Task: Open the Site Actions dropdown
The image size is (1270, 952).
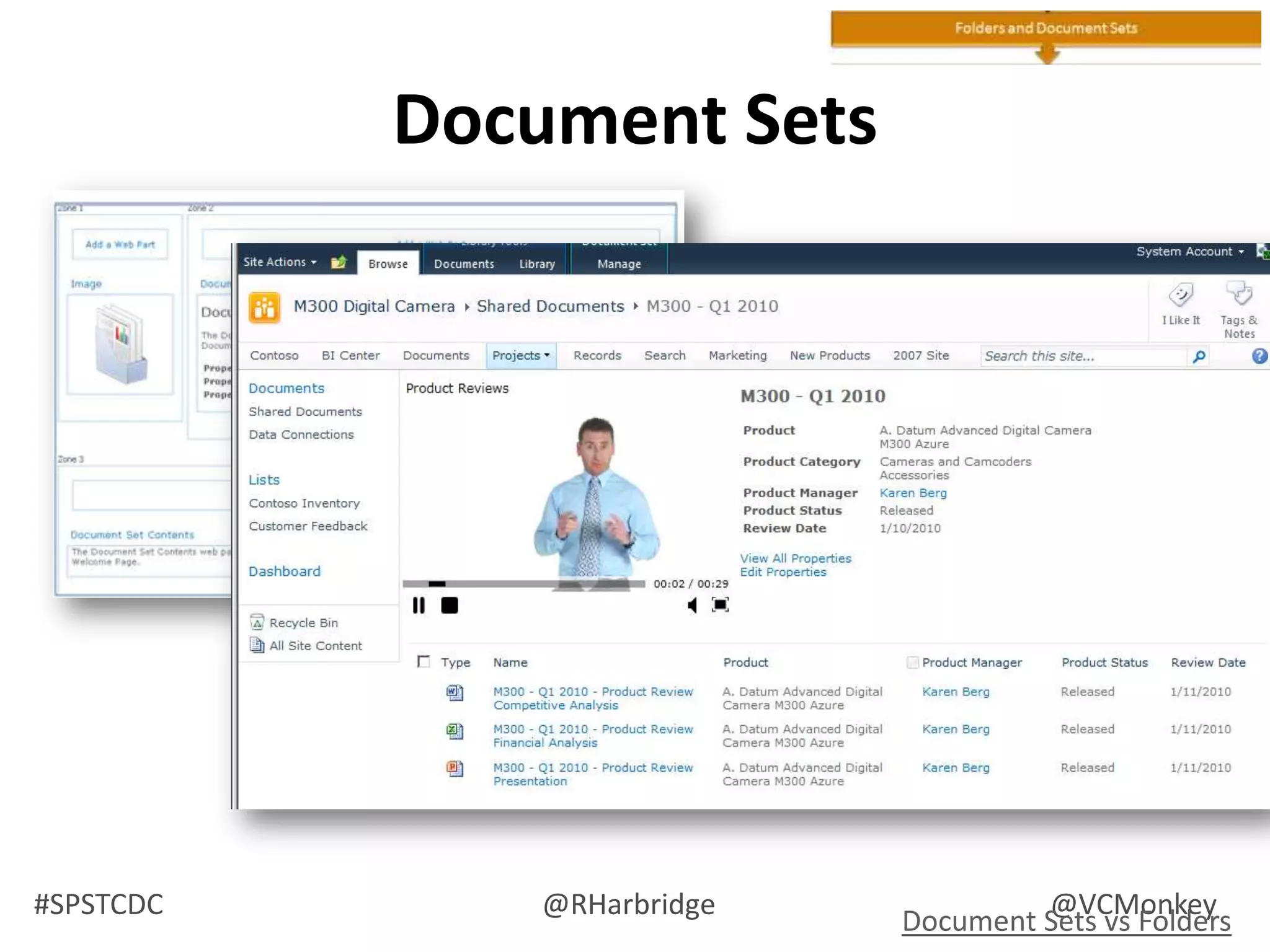Action: (x=280, y=262)
